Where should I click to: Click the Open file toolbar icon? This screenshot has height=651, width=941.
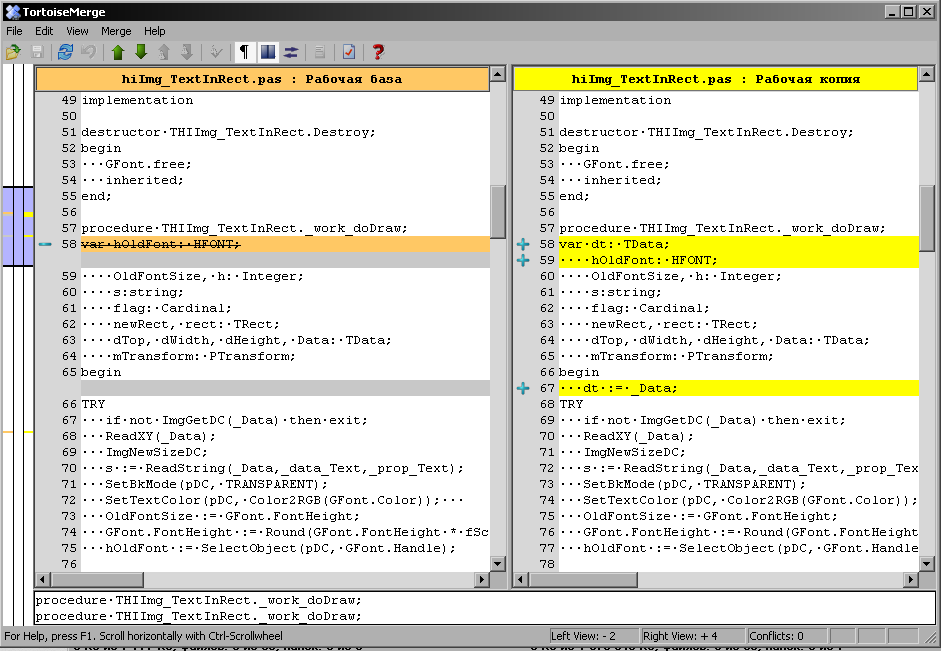click(x=13, y=52)
